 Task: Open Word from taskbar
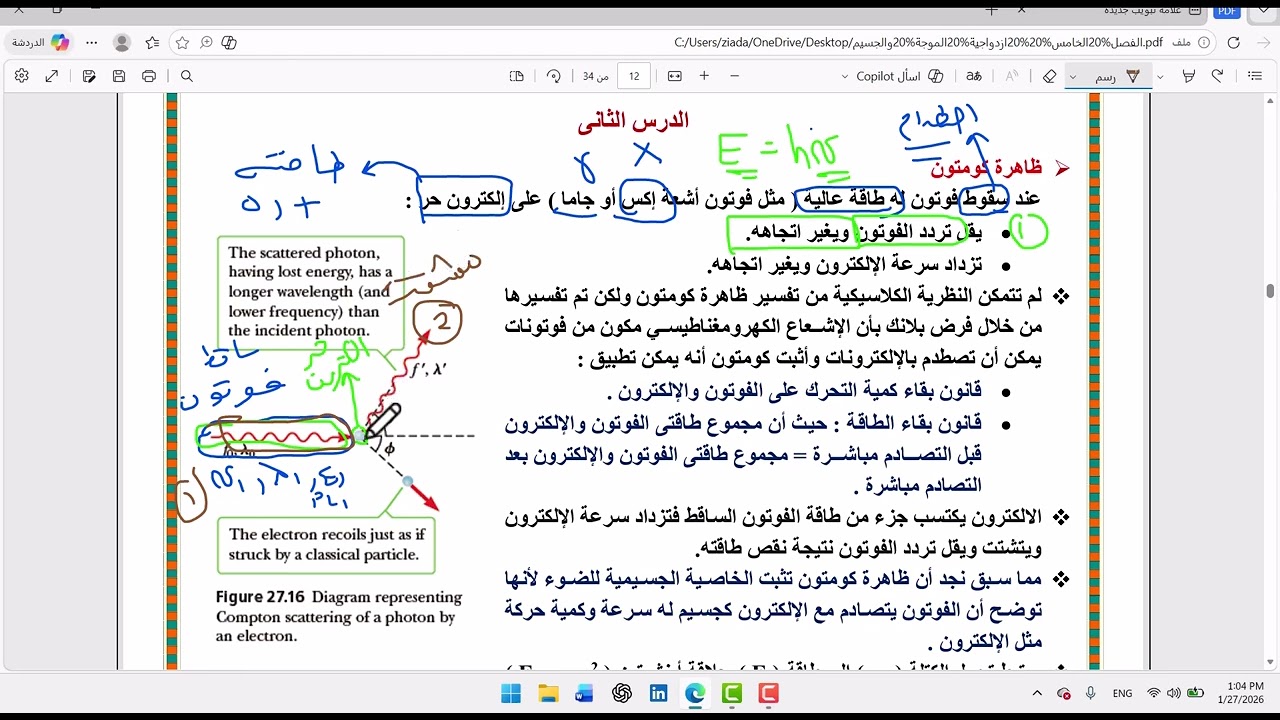coord(584,693)
